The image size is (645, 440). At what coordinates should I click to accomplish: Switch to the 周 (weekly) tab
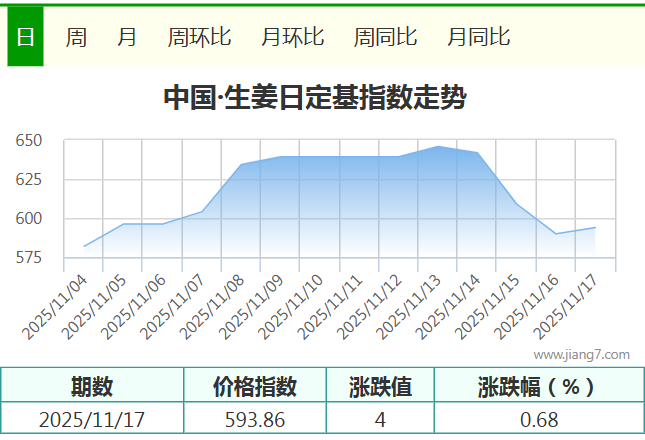tap(76, 37)
